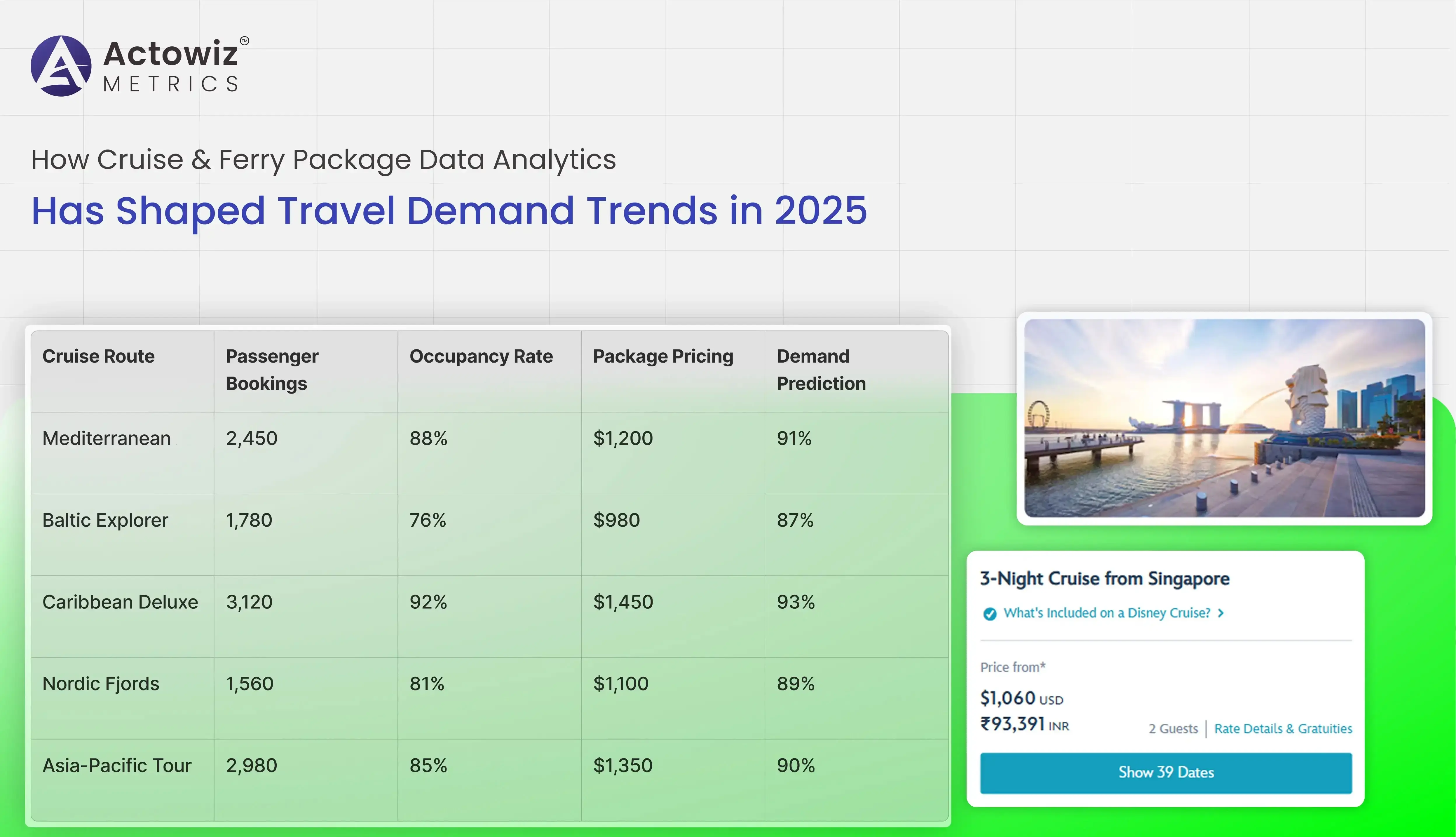This screenshot has height=837, width=1456.
Task: Click the Nordic Fjords route cell
Action: click(x=101, y=684)
